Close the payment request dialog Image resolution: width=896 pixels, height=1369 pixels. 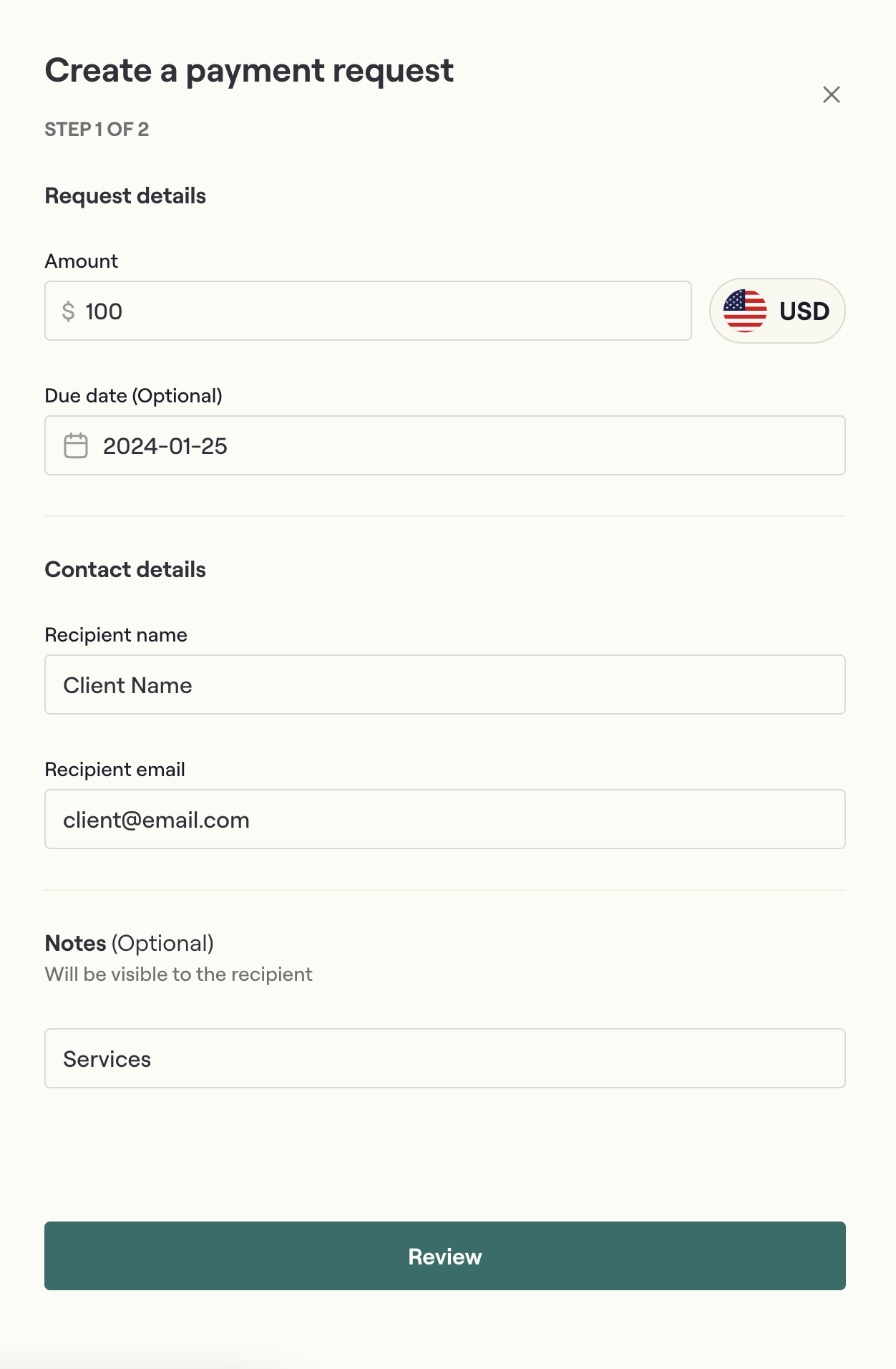tap(831, 95)
